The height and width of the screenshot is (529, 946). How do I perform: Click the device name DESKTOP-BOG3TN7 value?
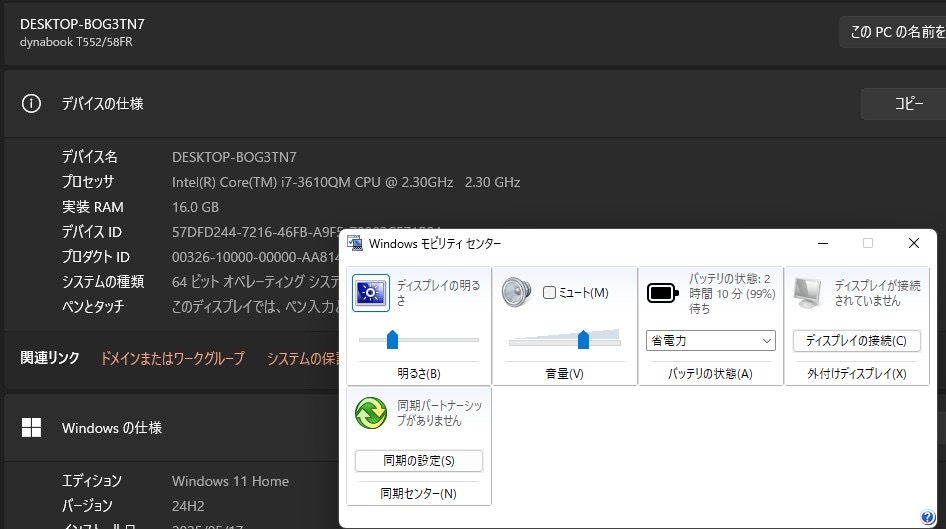coord(234,157)
